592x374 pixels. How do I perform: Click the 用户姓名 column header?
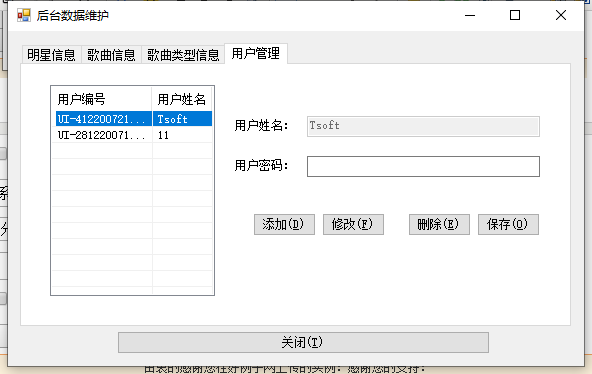coord(182,99)
